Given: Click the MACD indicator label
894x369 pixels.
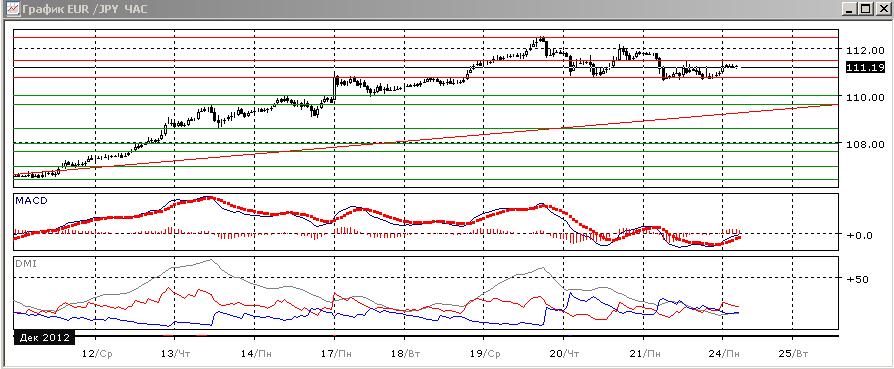Looking at the screenshot, I should [x=31, y=201].
